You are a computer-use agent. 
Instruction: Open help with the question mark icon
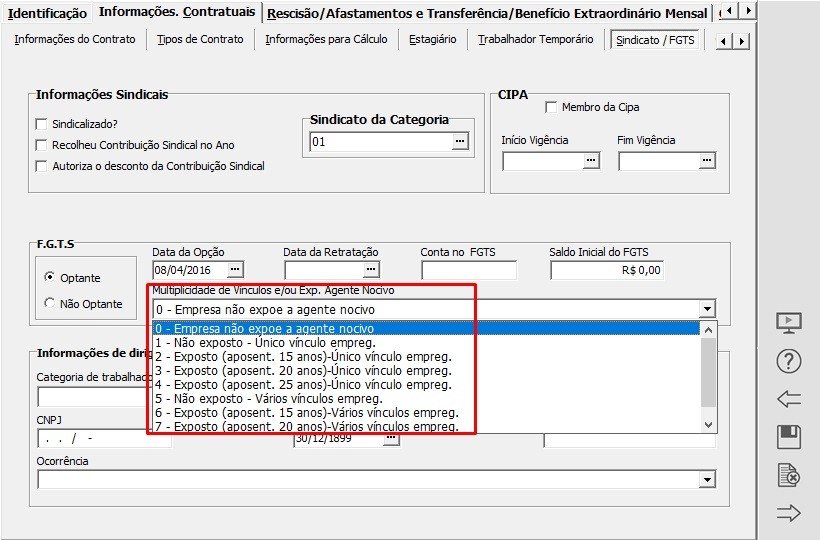[x=789, y=362]
